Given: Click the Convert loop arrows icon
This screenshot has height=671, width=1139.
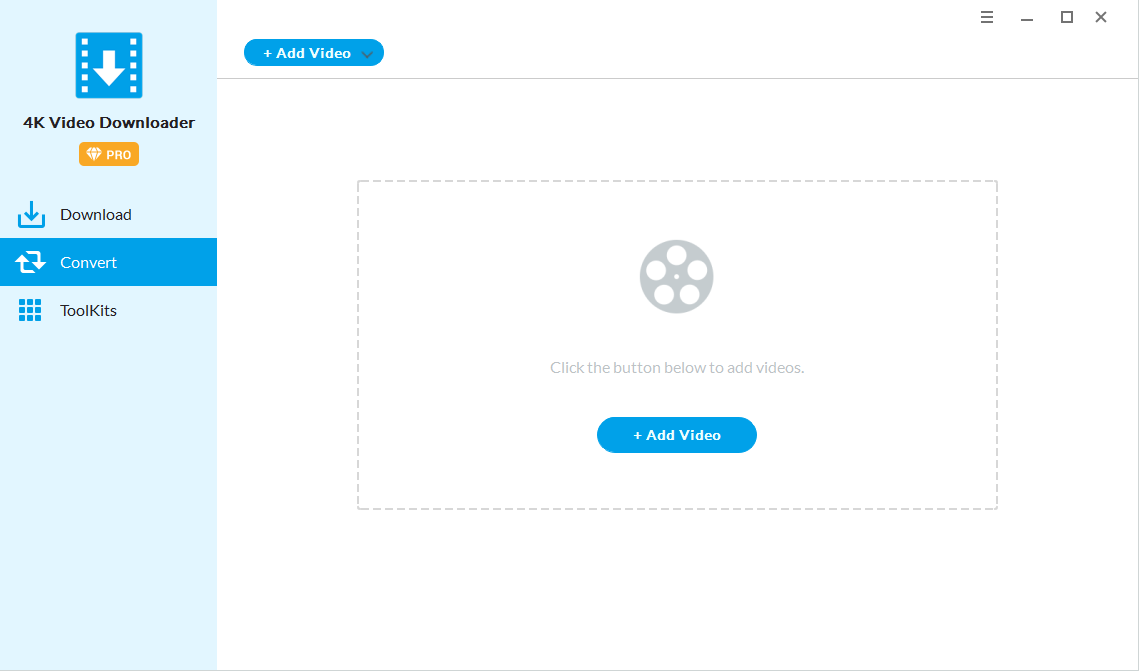Looking at the screenshot, I should coord(31,262).
